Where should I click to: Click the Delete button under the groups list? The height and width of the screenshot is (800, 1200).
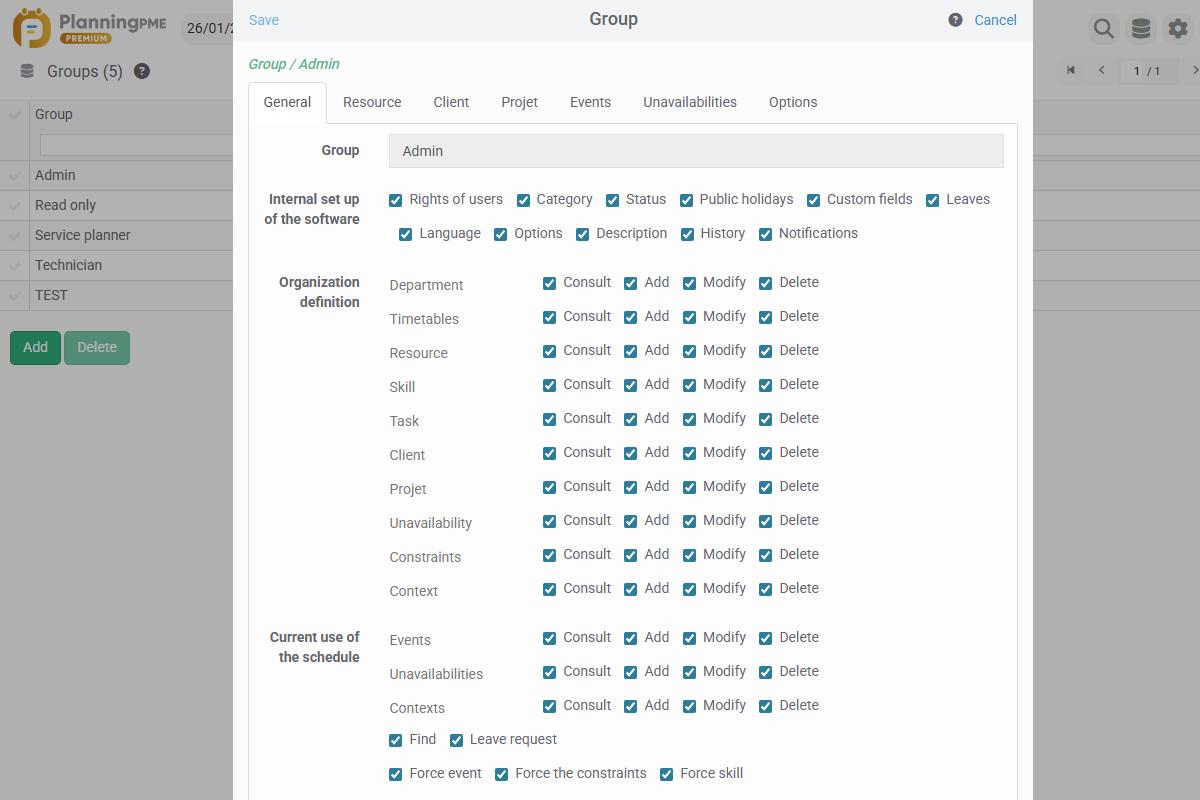pos(97,347)
